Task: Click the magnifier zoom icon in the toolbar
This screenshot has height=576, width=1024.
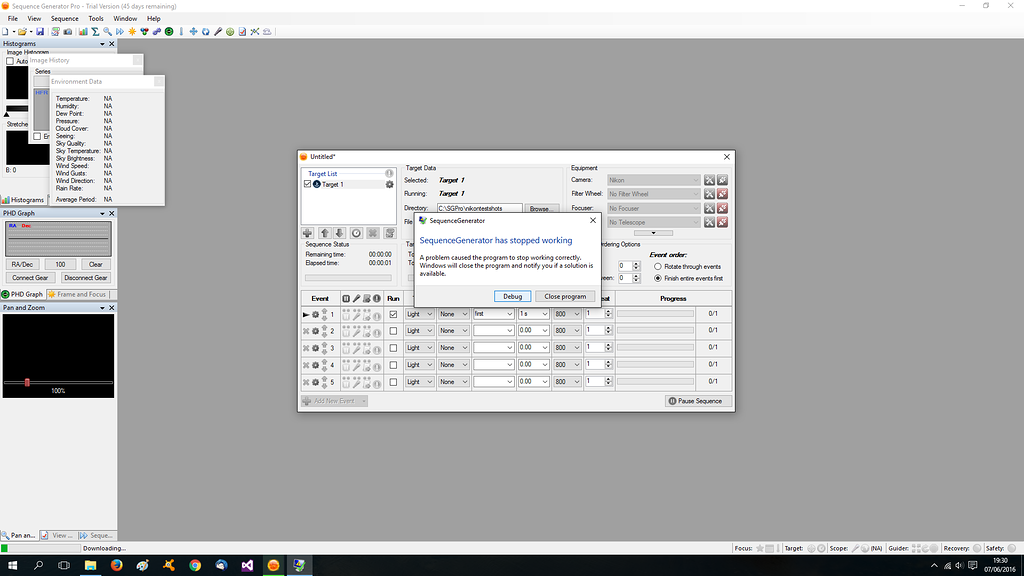Action: coord(107,31)
